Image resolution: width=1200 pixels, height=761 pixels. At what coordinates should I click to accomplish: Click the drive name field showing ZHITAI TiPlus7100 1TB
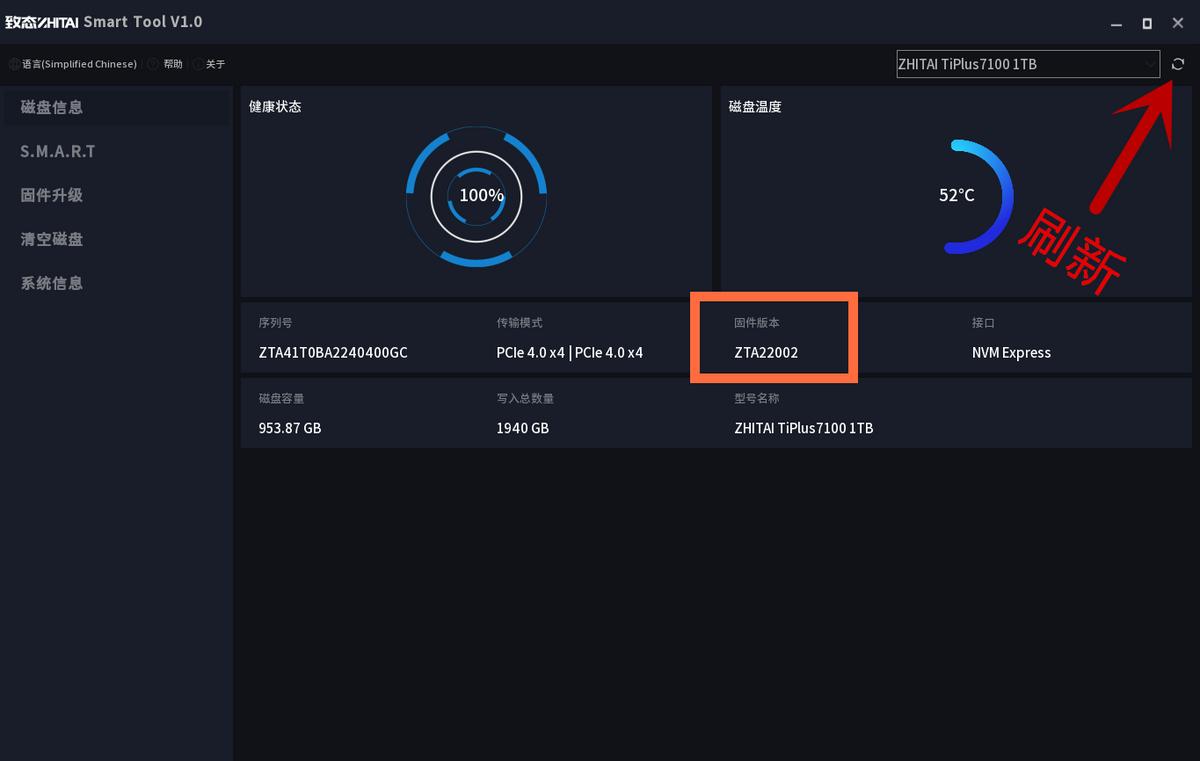point(802,428)
